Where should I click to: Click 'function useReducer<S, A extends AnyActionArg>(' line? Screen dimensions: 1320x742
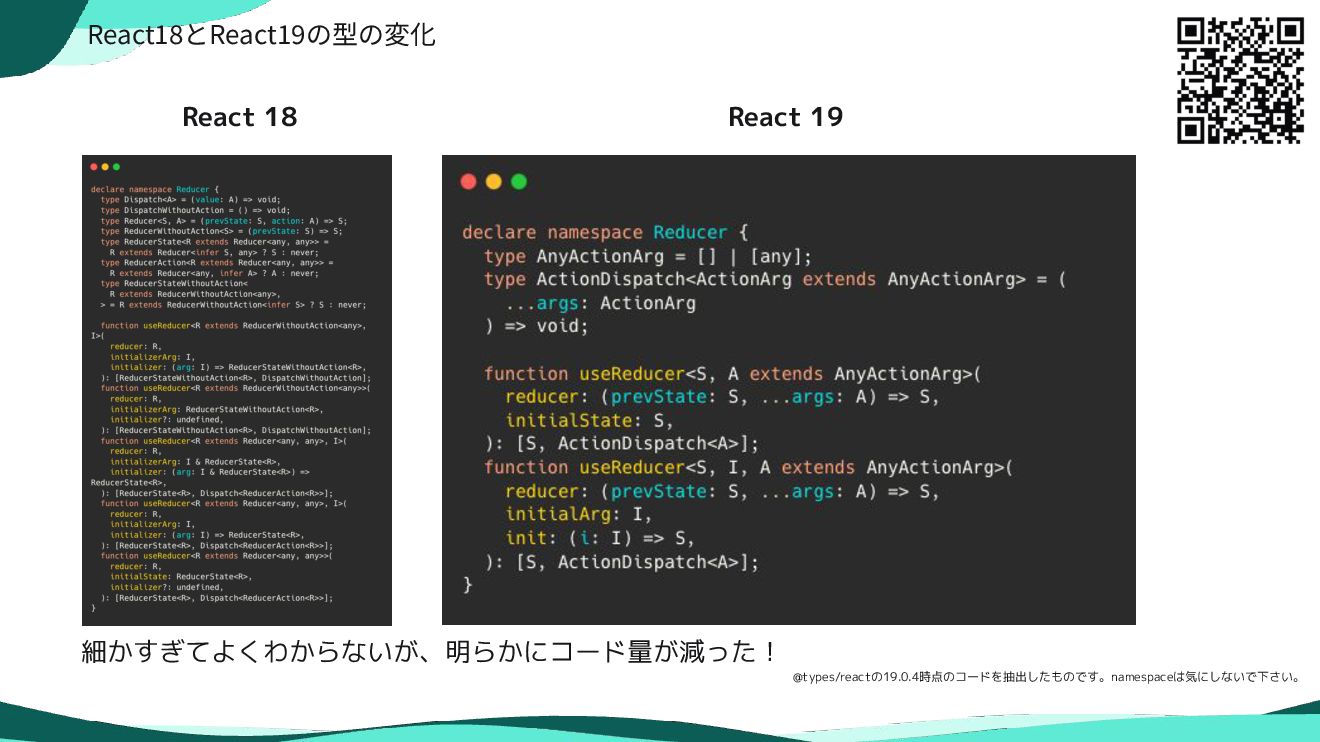point(733,374)
